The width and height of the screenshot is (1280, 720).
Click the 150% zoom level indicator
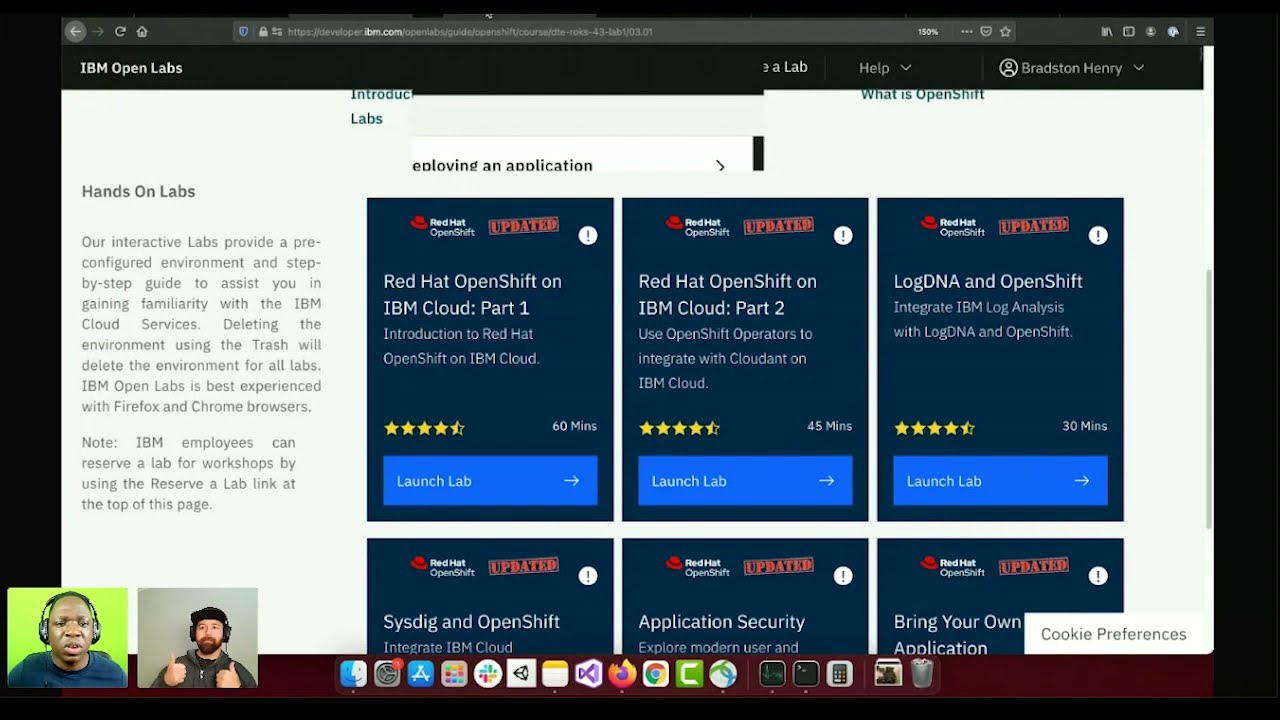coord(928,32)
